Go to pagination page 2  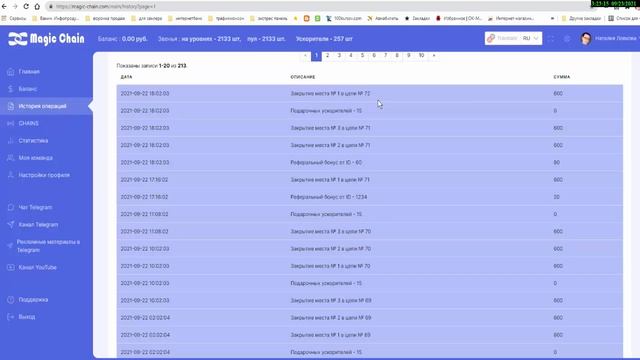pos(327,56)
